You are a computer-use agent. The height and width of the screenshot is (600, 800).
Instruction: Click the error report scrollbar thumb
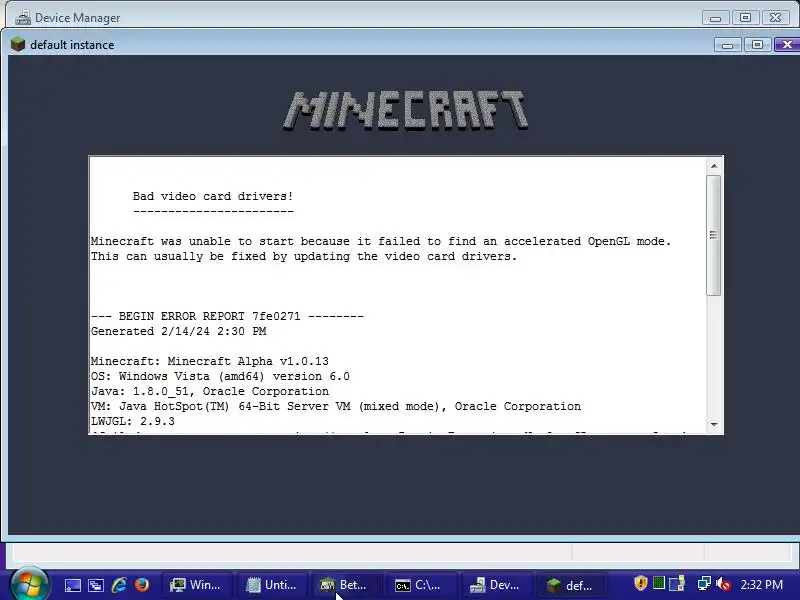[x=714, y=235]
